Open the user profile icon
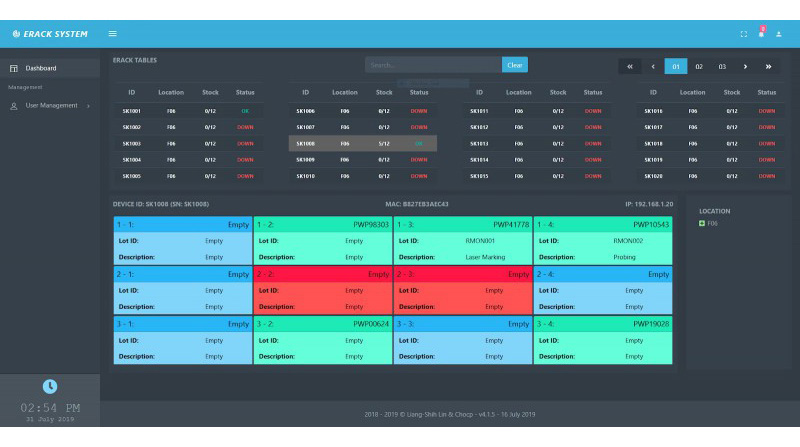The image size is (800, 447). (x=779, y=34)
